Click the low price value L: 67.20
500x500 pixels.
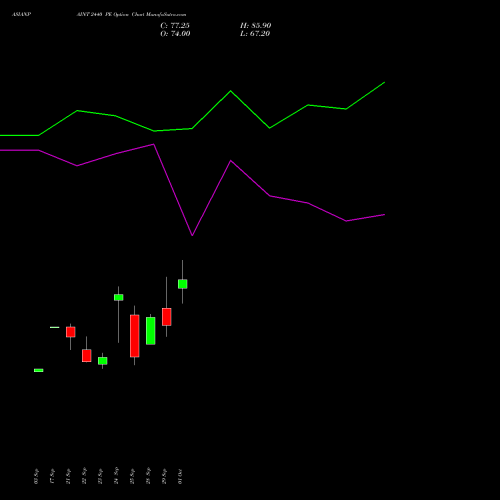point(255,34)
